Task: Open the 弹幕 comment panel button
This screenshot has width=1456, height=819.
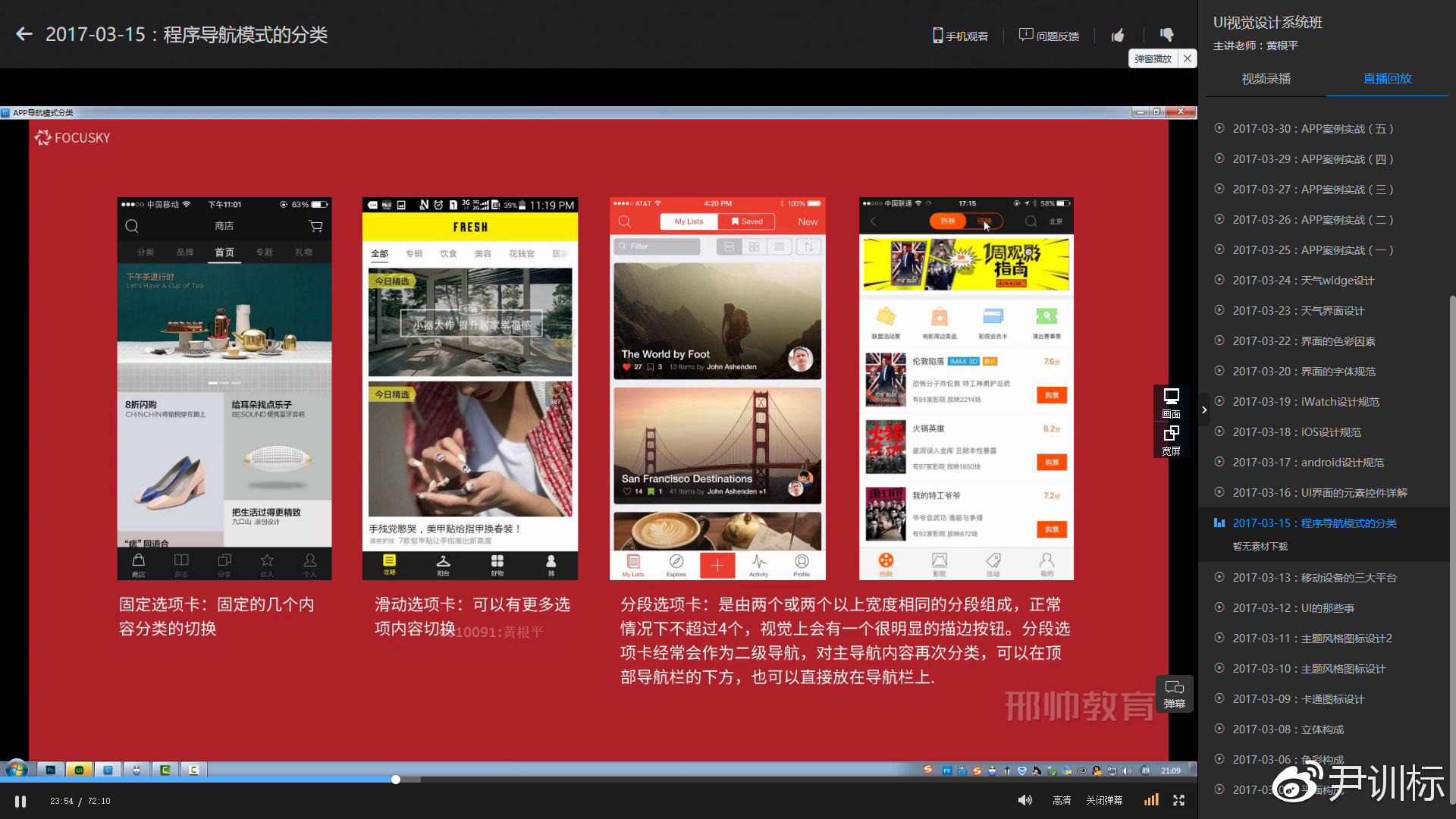Action: point(1174,694)
